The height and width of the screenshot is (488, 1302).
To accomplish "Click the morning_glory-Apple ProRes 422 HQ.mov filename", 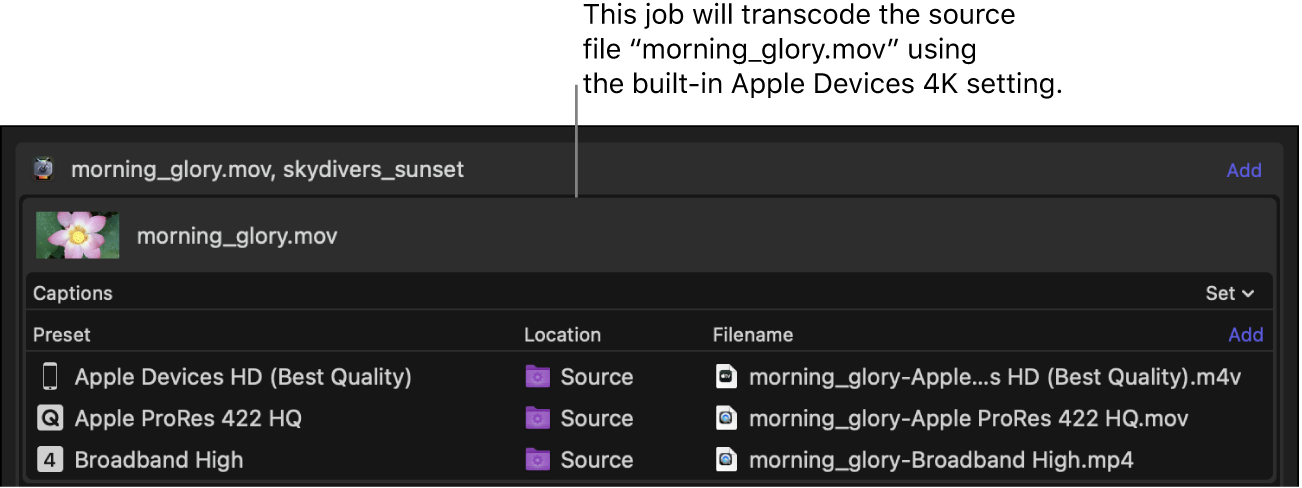I will (968, 418).
